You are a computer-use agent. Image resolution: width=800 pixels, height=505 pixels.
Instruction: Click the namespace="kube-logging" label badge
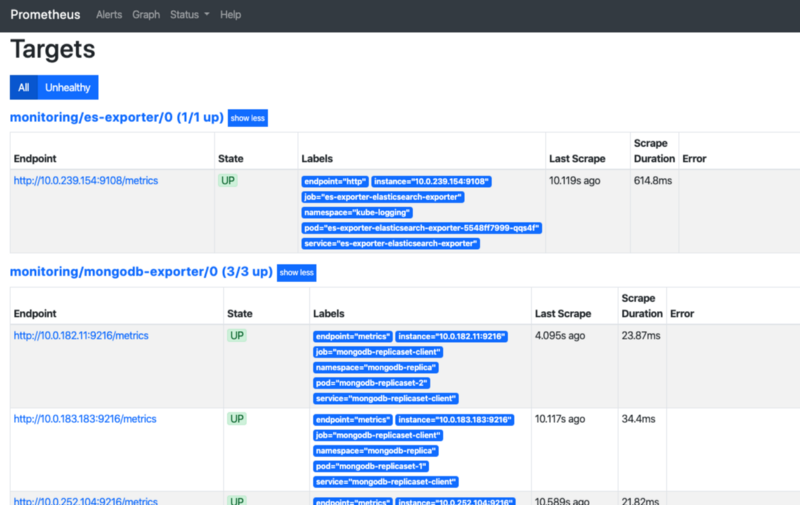pyautogui.click(x=357, y=213)
